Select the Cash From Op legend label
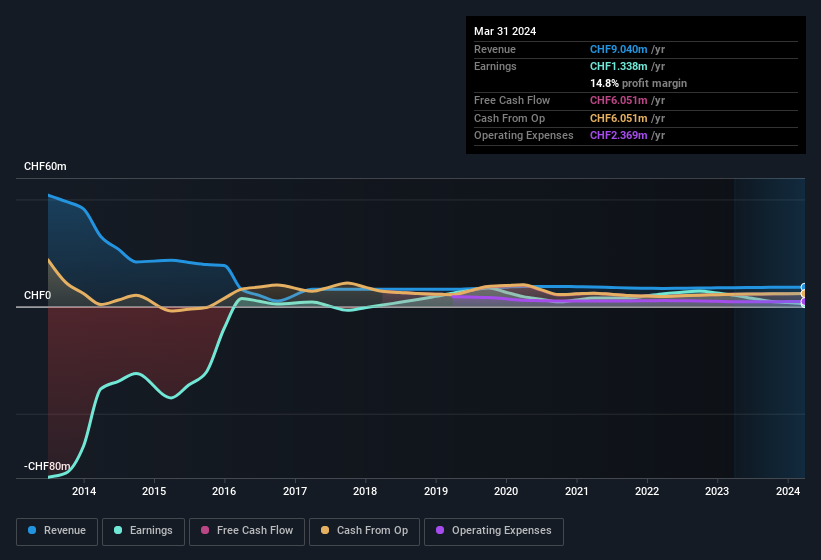This screenshot has width=821, height=560. (x=372, y=530)
